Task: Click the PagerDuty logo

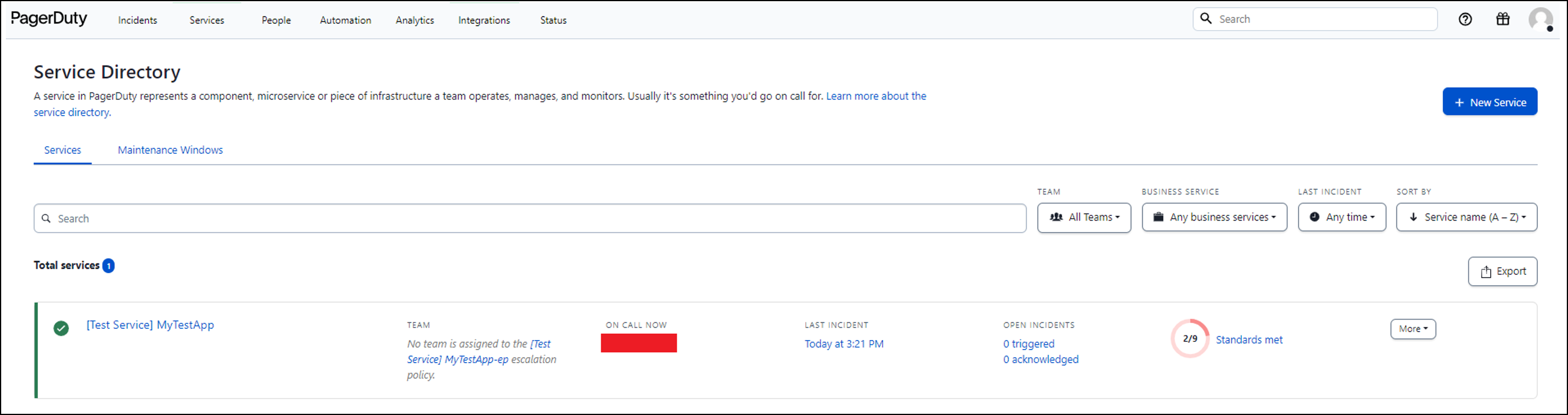Action: pyautogui.click(x=49, y=19)
